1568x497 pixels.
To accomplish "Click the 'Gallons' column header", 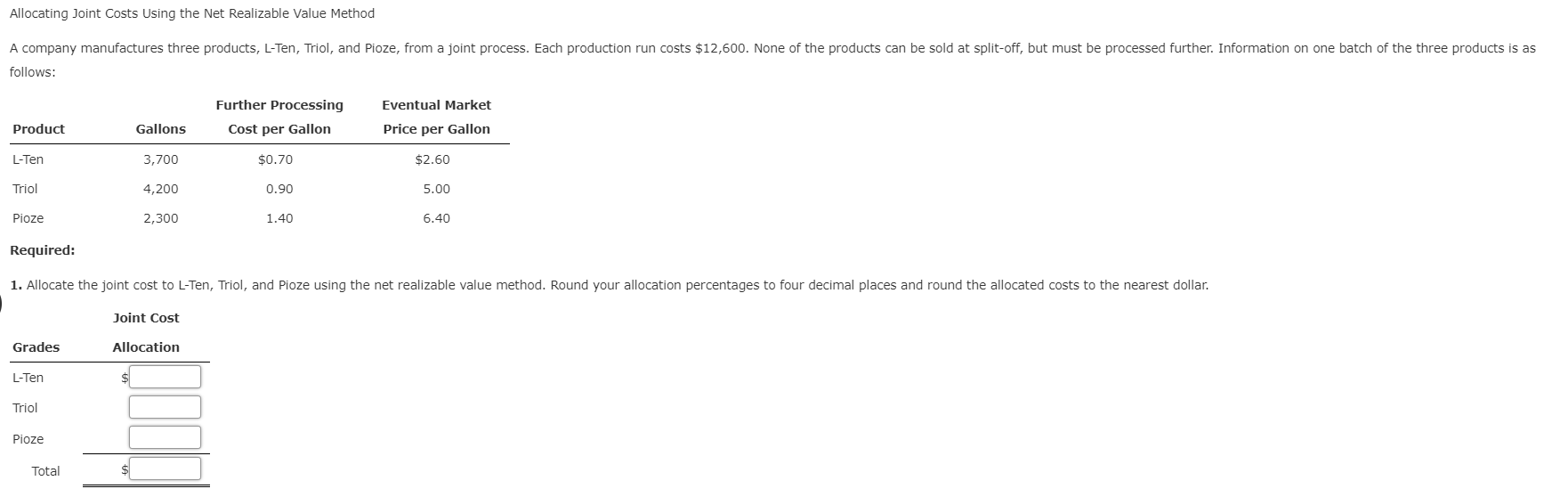I will coord(160,129).
